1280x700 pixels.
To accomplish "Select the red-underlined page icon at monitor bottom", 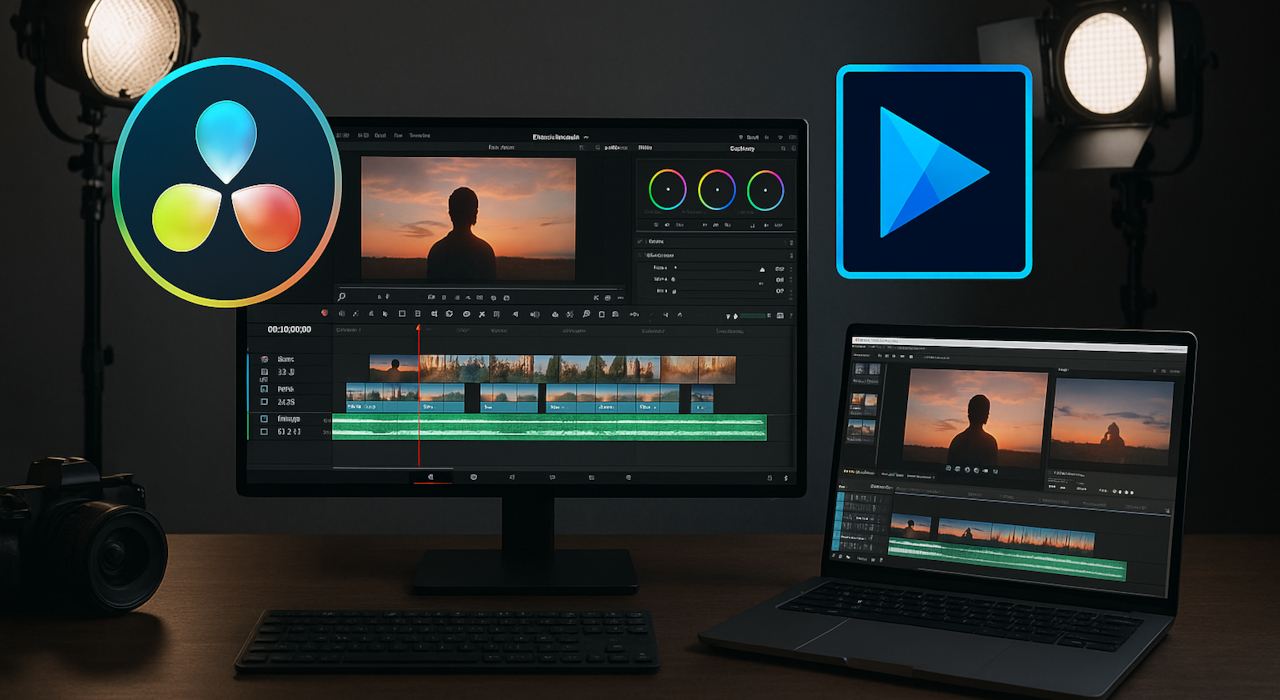I will [431, 478].
